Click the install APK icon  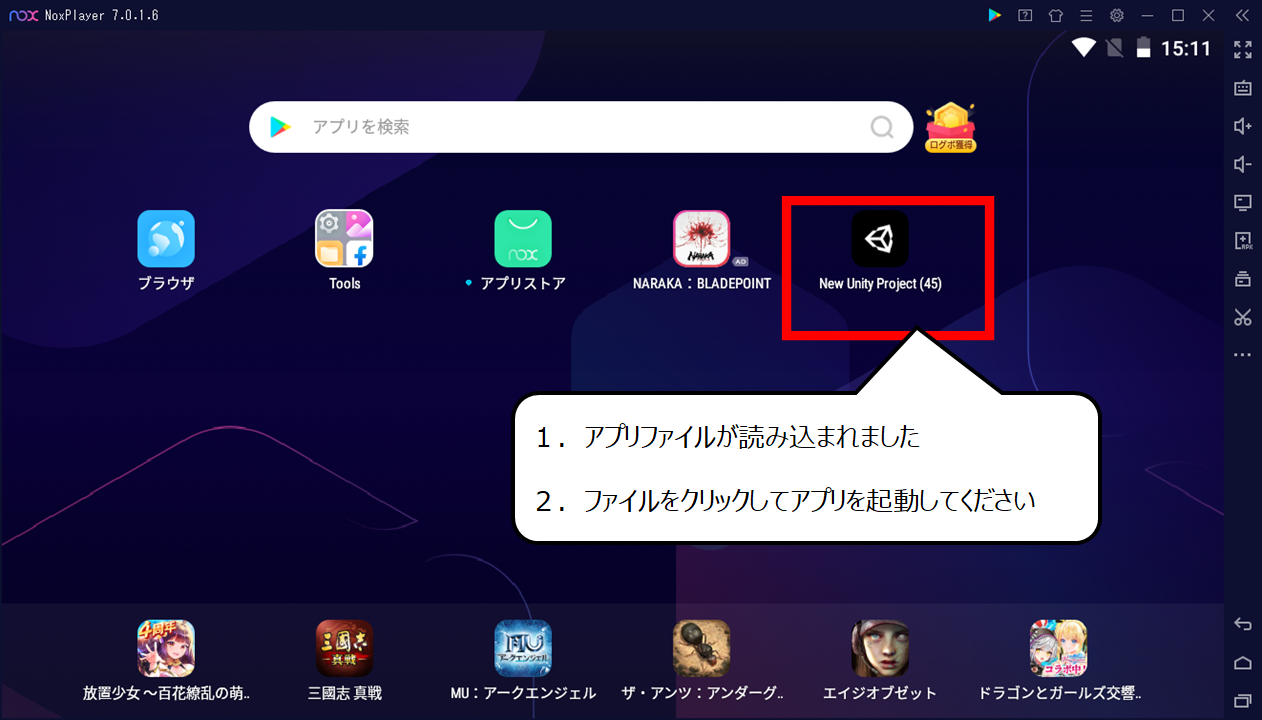click(x=1243, y=241)
